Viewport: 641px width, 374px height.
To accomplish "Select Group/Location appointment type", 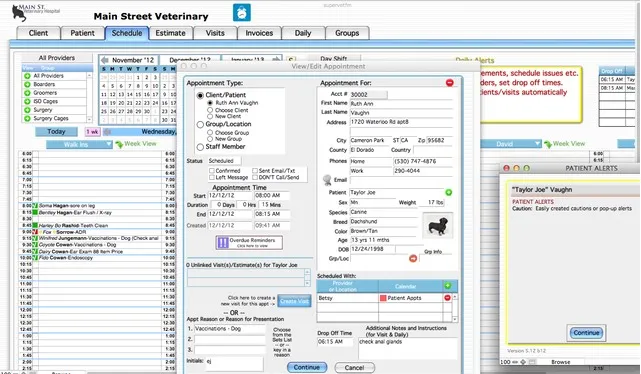I will pos(200,125).
